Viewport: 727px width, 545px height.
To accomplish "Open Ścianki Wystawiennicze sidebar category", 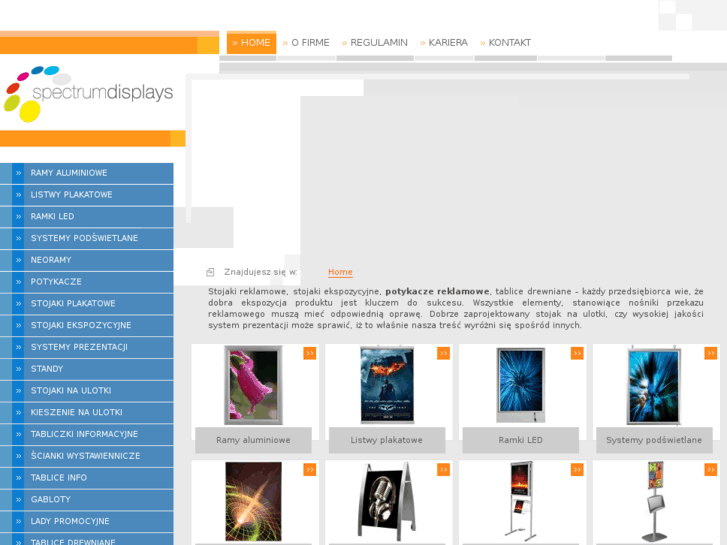I will (x=87, y=456).
